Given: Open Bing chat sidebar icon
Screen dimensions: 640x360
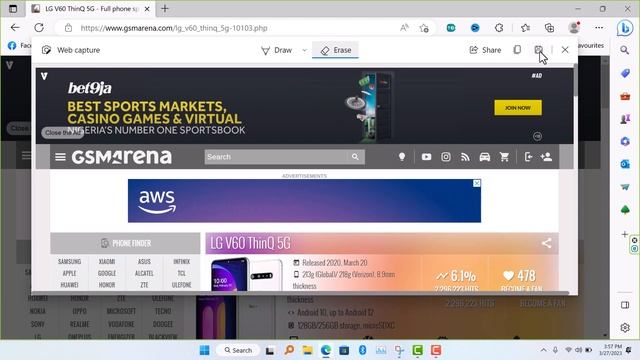Looking at the screenshot, I should click(x=624, y=28).
